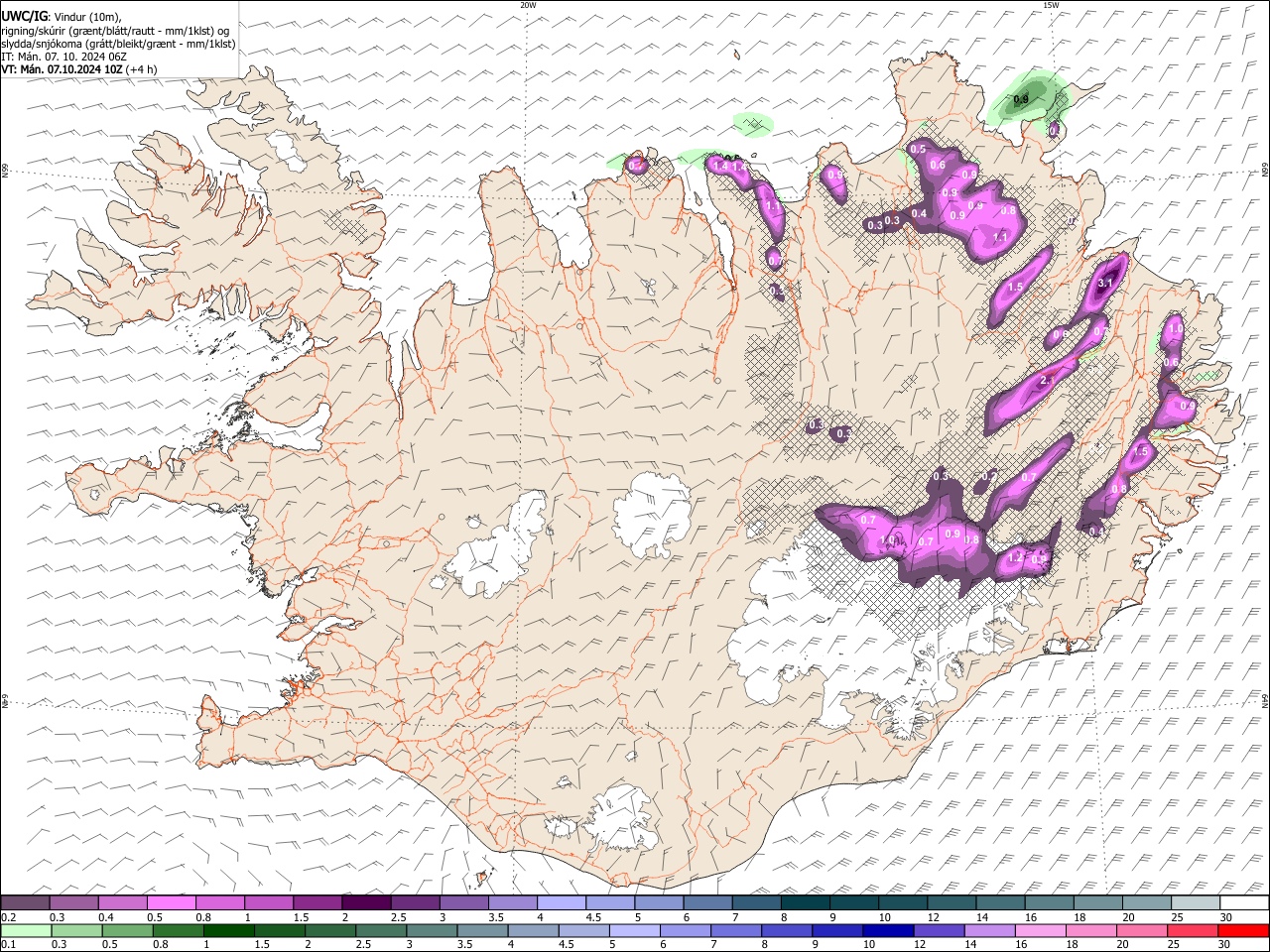Viewport: 1270px width, 952px height.
Task: Select the lavender 4 swatch in the snow legend
Action: 561,903
